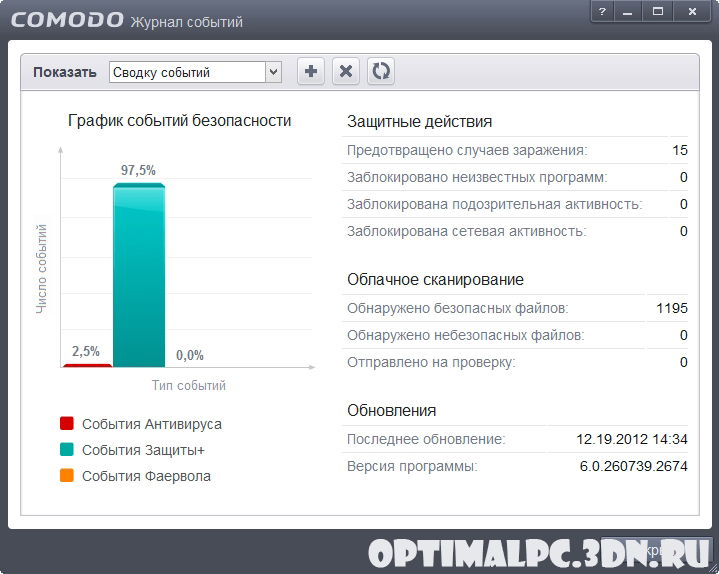Click the Число событий axis label

click(42, 269)
